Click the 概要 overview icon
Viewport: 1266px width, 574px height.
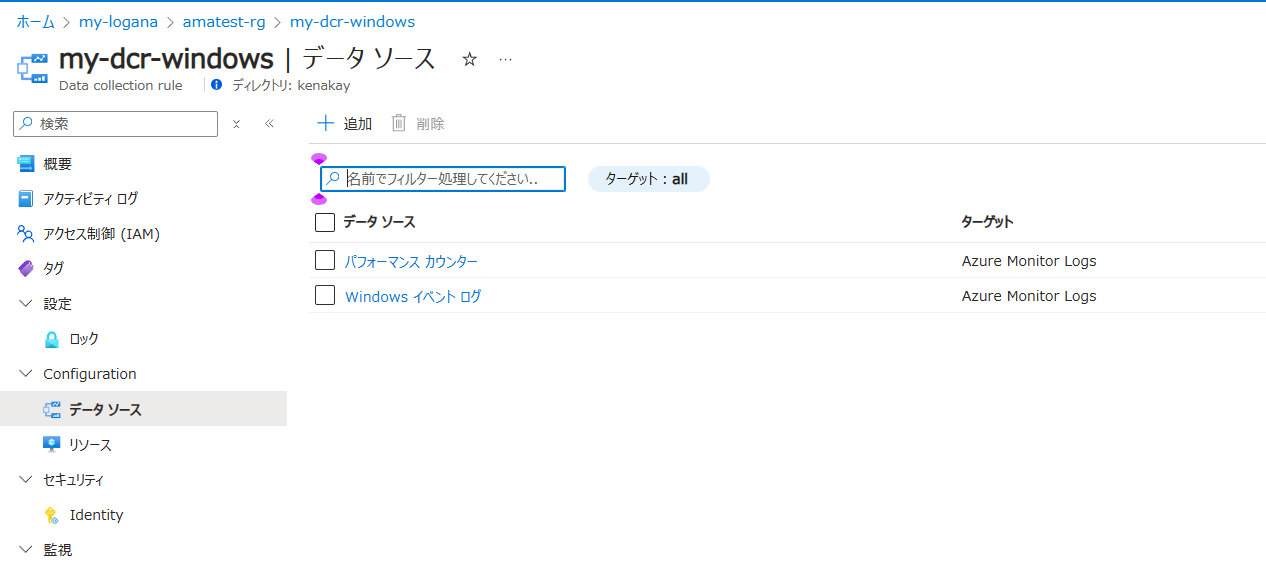(26, 164)
